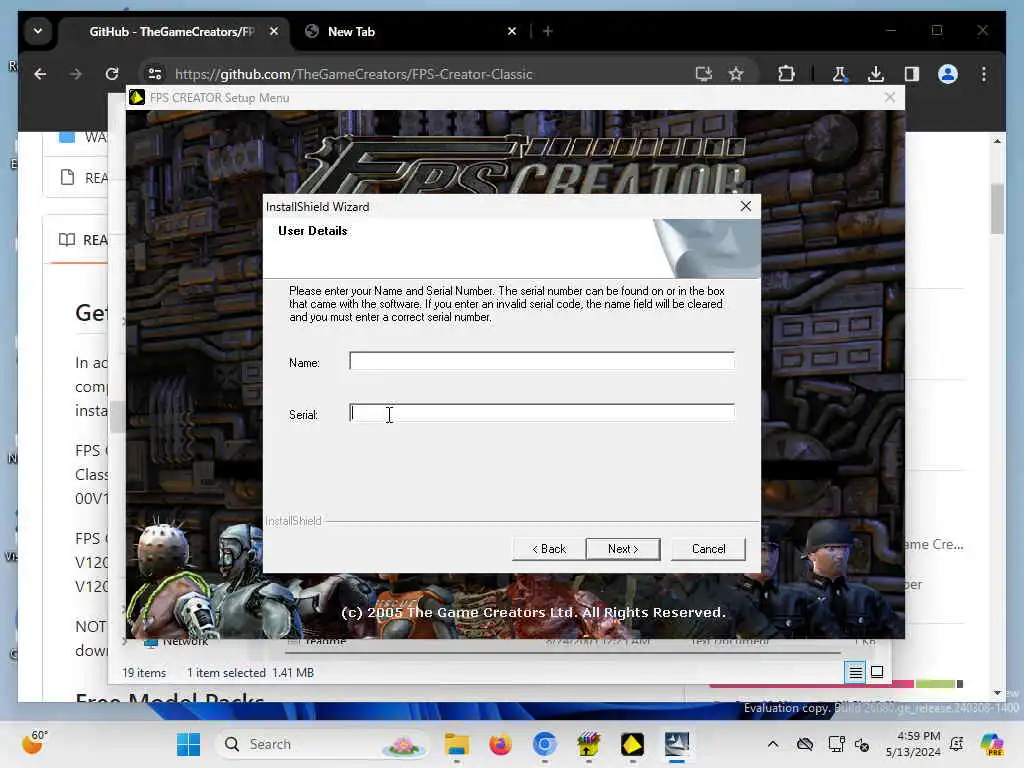This screenshot has width=1024, height=768.
Task: Click the Name input field
Action: click(x=541, y=361)
